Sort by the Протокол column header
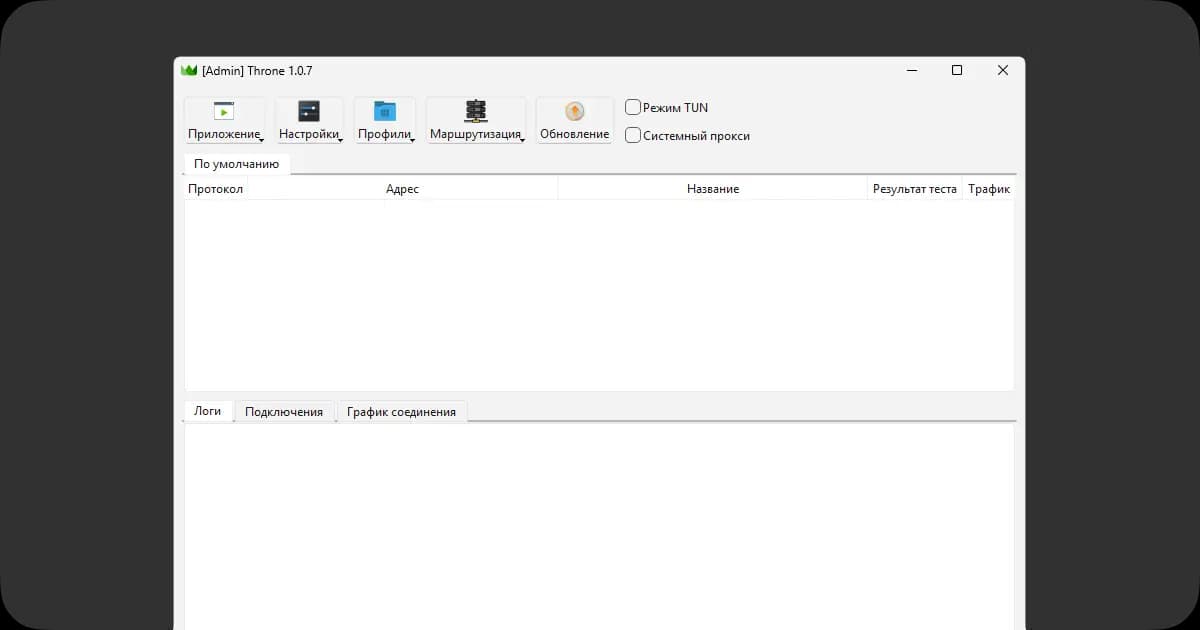Image resolution: width=1200 pixels, height=630 pixels. pyautogui.click(x=216, y=189)
